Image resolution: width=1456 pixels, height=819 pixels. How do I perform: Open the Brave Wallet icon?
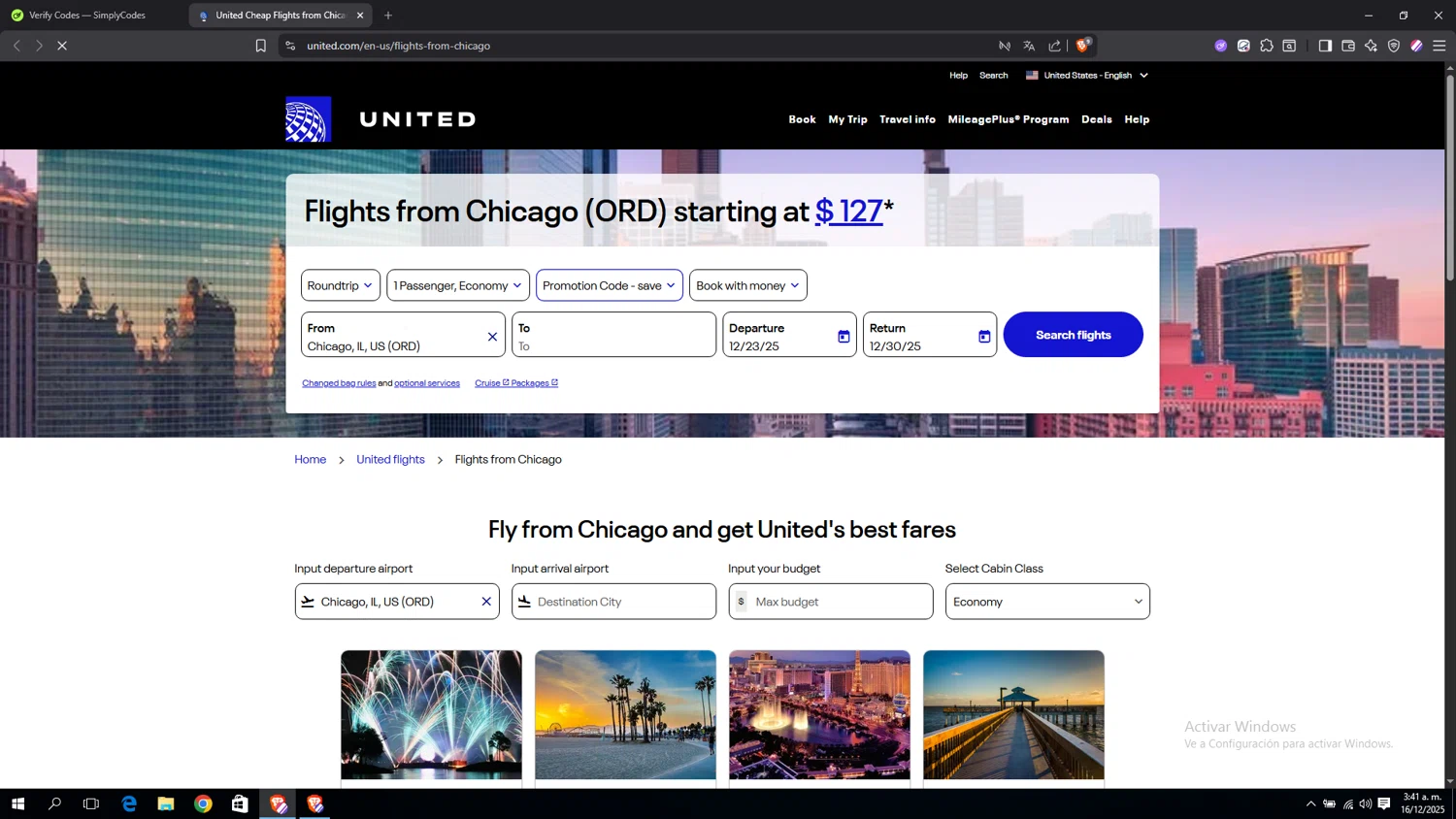[1348, 46]
